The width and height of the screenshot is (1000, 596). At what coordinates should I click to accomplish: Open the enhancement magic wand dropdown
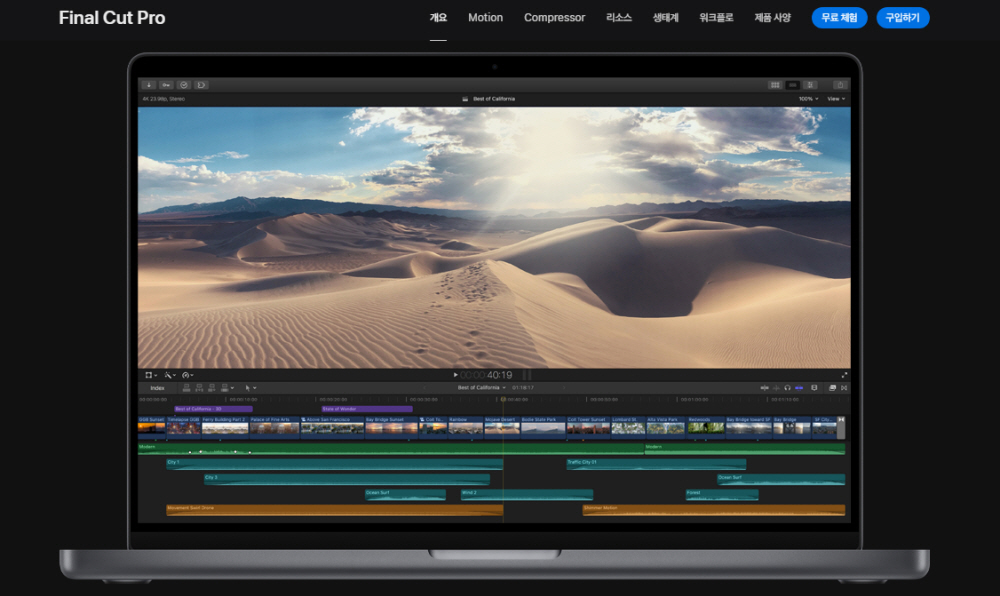pyautogui.click(x=170, y=375)
